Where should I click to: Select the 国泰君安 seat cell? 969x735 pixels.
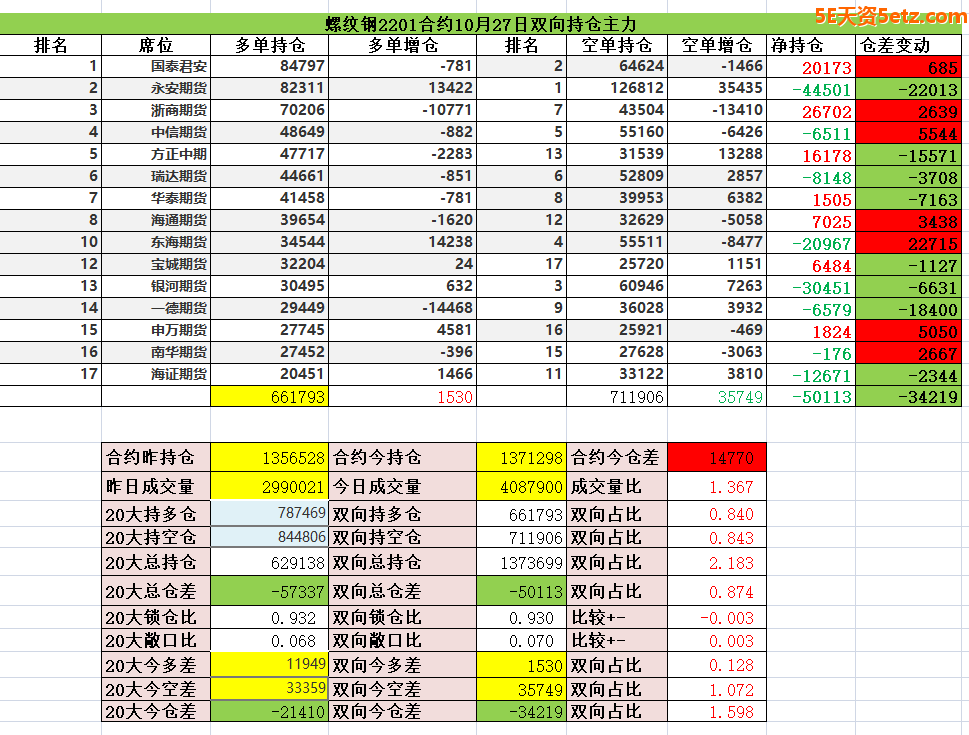[178, 67]
